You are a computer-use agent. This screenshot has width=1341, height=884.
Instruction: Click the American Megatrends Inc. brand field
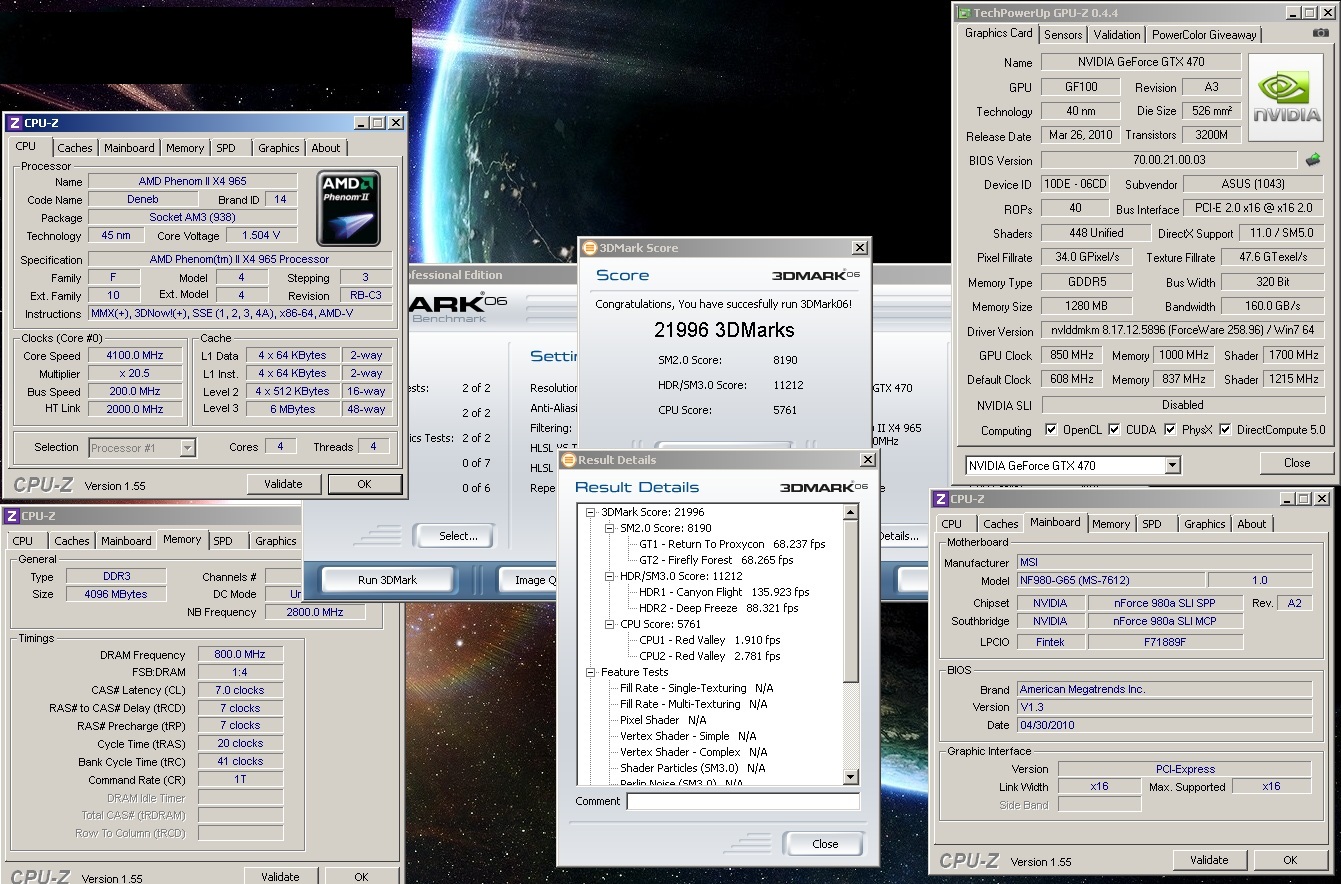1164,689
